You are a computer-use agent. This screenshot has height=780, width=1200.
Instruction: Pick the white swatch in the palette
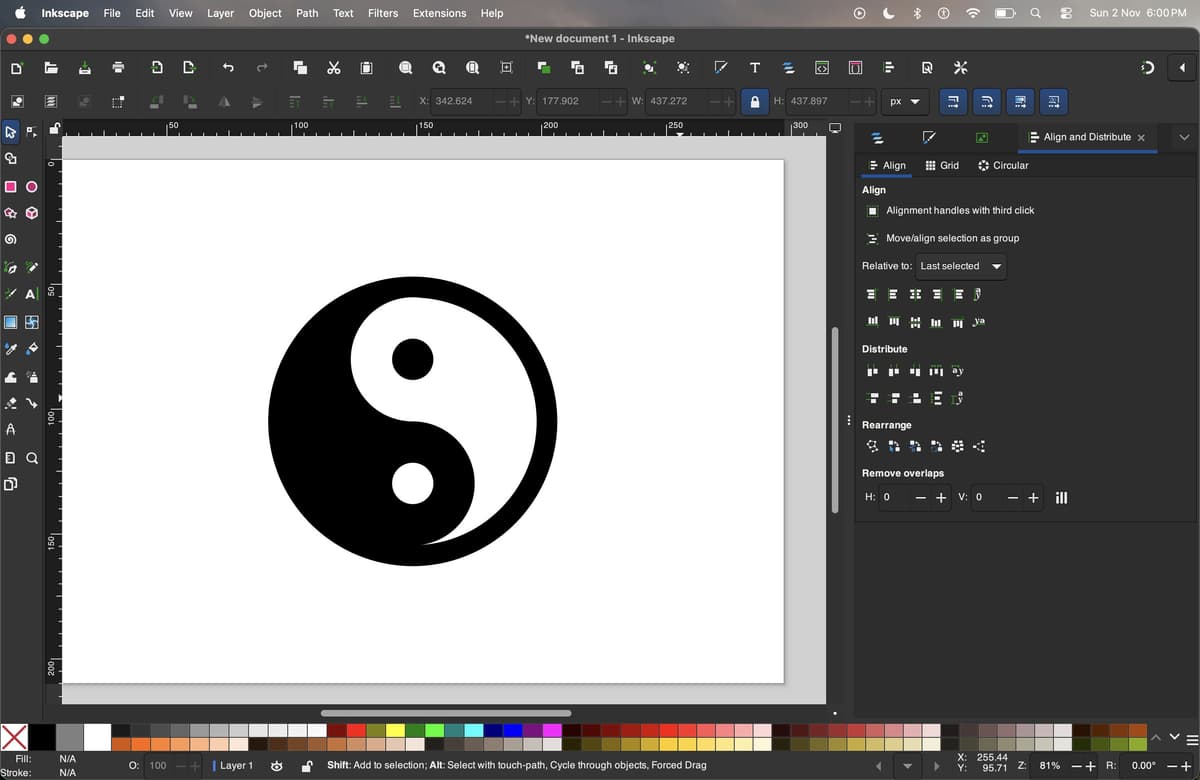pyautogui.click(x=97, y=737)
